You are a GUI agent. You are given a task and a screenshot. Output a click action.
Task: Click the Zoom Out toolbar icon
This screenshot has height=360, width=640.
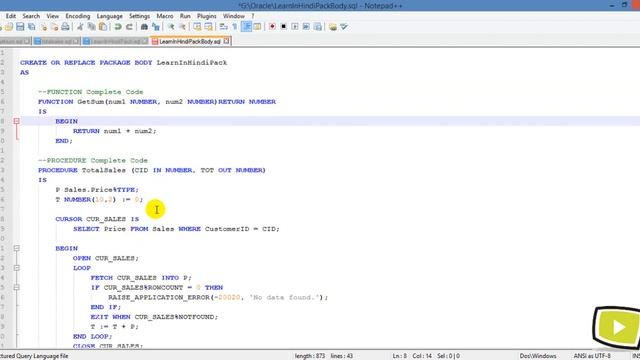[182, 27]
